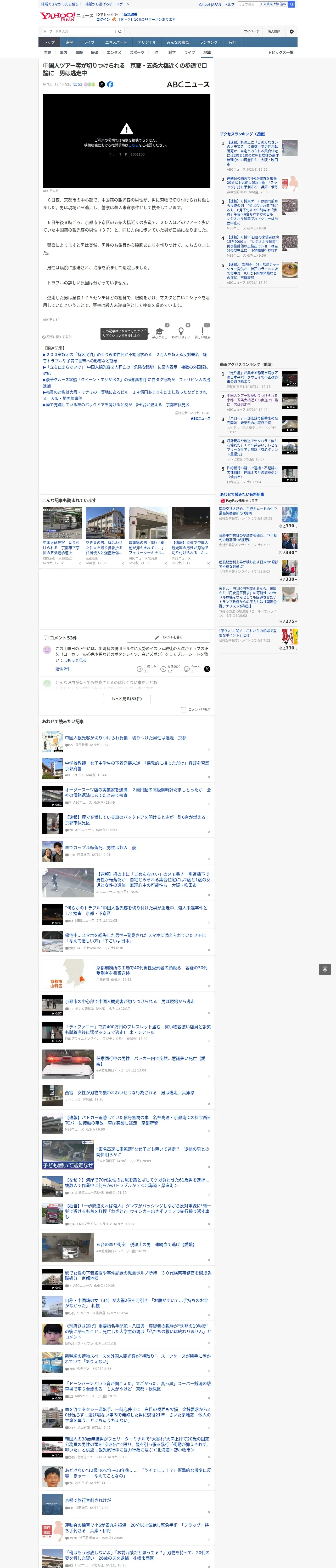Screen dimensions: 336x1568
Task: Click the emoji reaction summary beside the comment count
Action: (90, 85)
